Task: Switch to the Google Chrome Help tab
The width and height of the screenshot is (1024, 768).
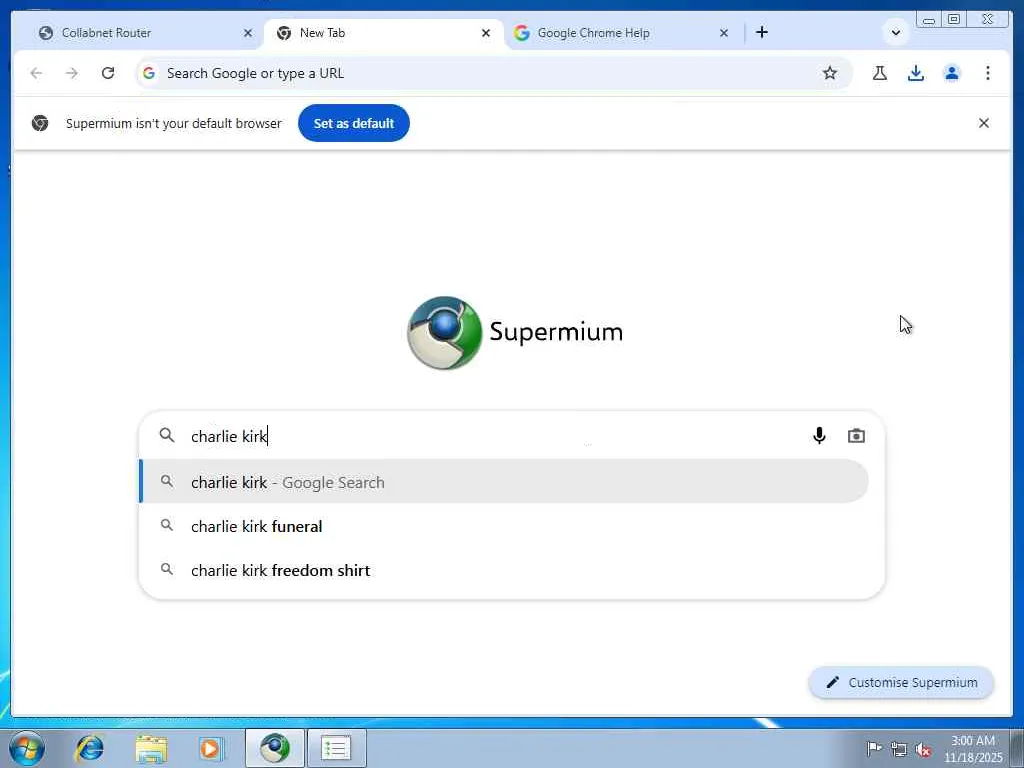Action: coord(620,33)
